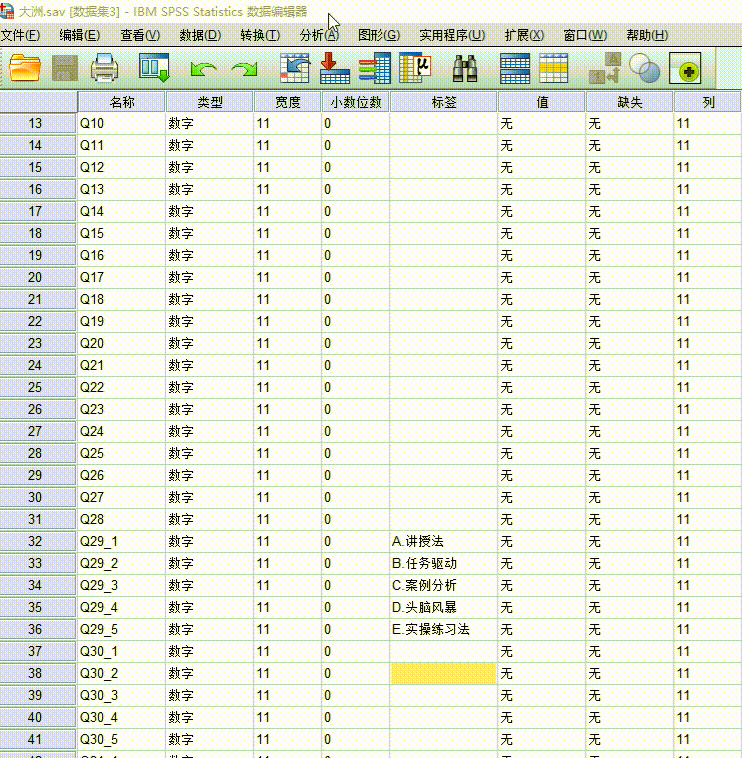
Task: Click the 值 cell '无' for Q25
Action: (542, 453)
